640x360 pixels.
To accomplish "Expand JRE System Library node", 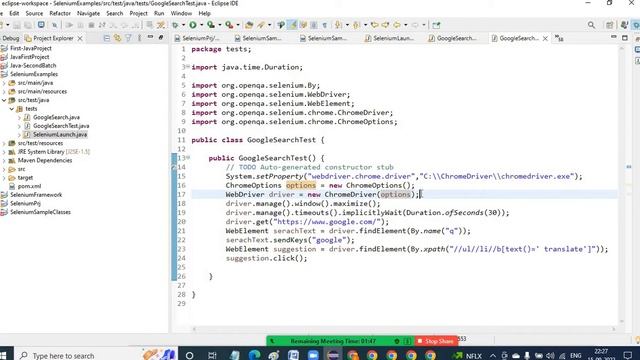I will [x=4, y=152].
